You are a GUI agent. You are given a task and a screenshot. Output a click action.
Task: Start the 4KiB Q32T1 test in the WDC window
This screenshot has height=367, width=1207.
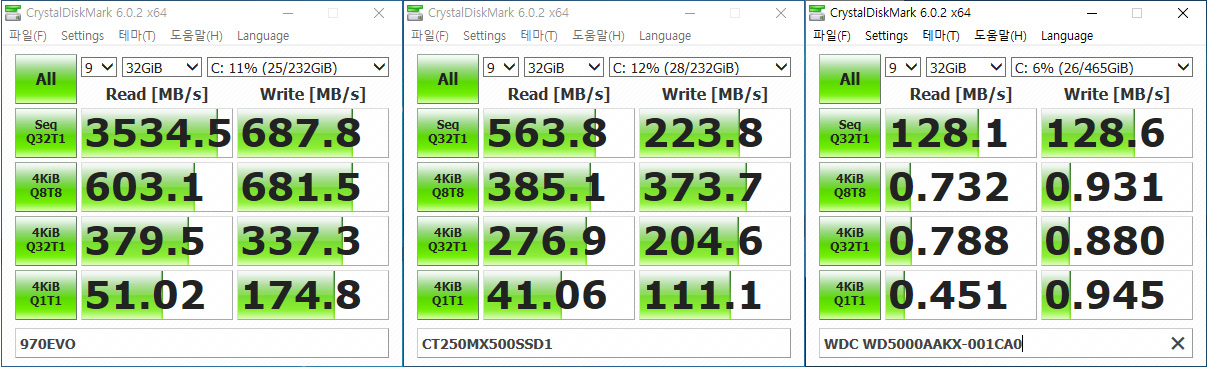pos(850,240)
